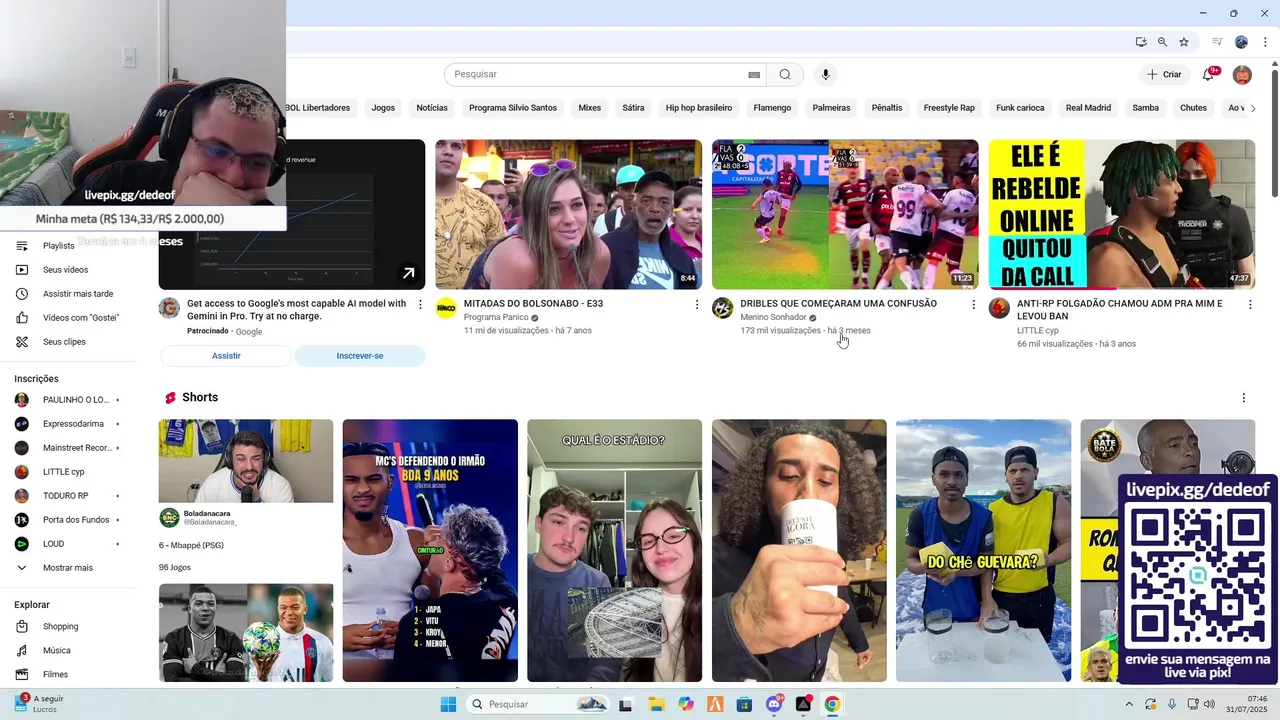Open options for ANTI-RP FOLGADÃO video

pos(1249,304)
